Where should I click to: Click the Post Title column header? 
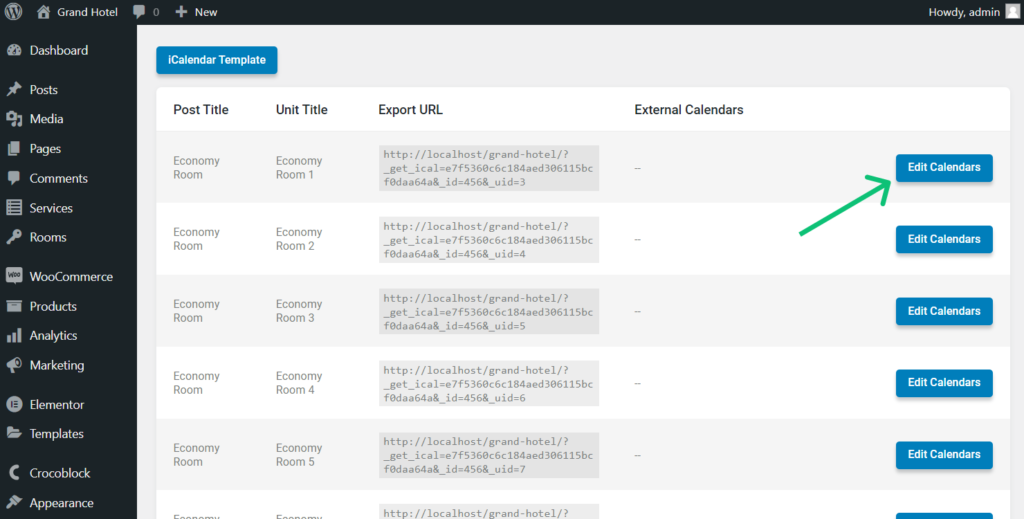point(200,110)
